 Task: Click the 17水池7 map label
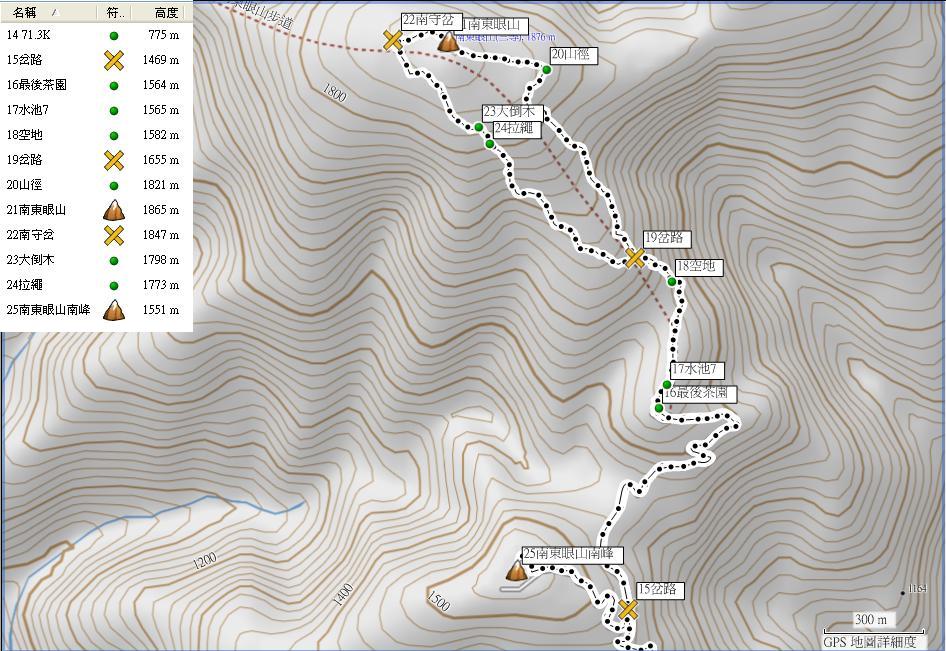[x=696, y=369]
